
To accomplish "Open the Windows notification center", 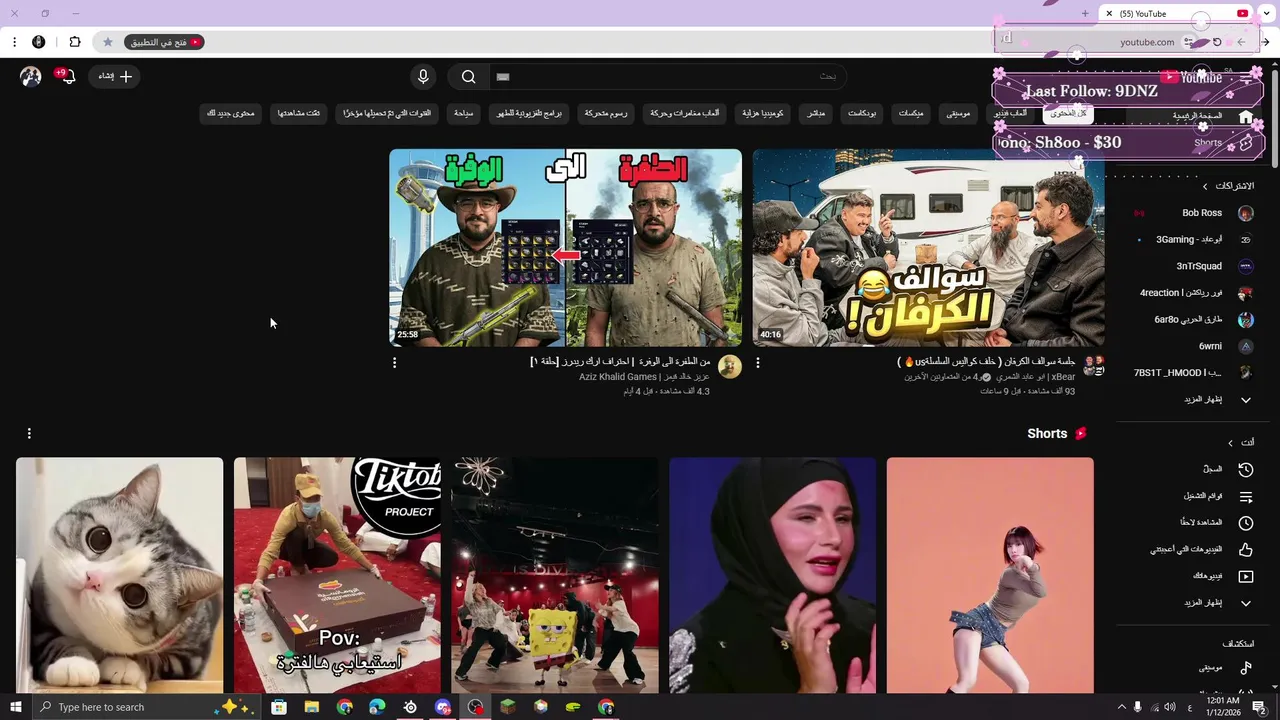I will (x=1260, y=707).
